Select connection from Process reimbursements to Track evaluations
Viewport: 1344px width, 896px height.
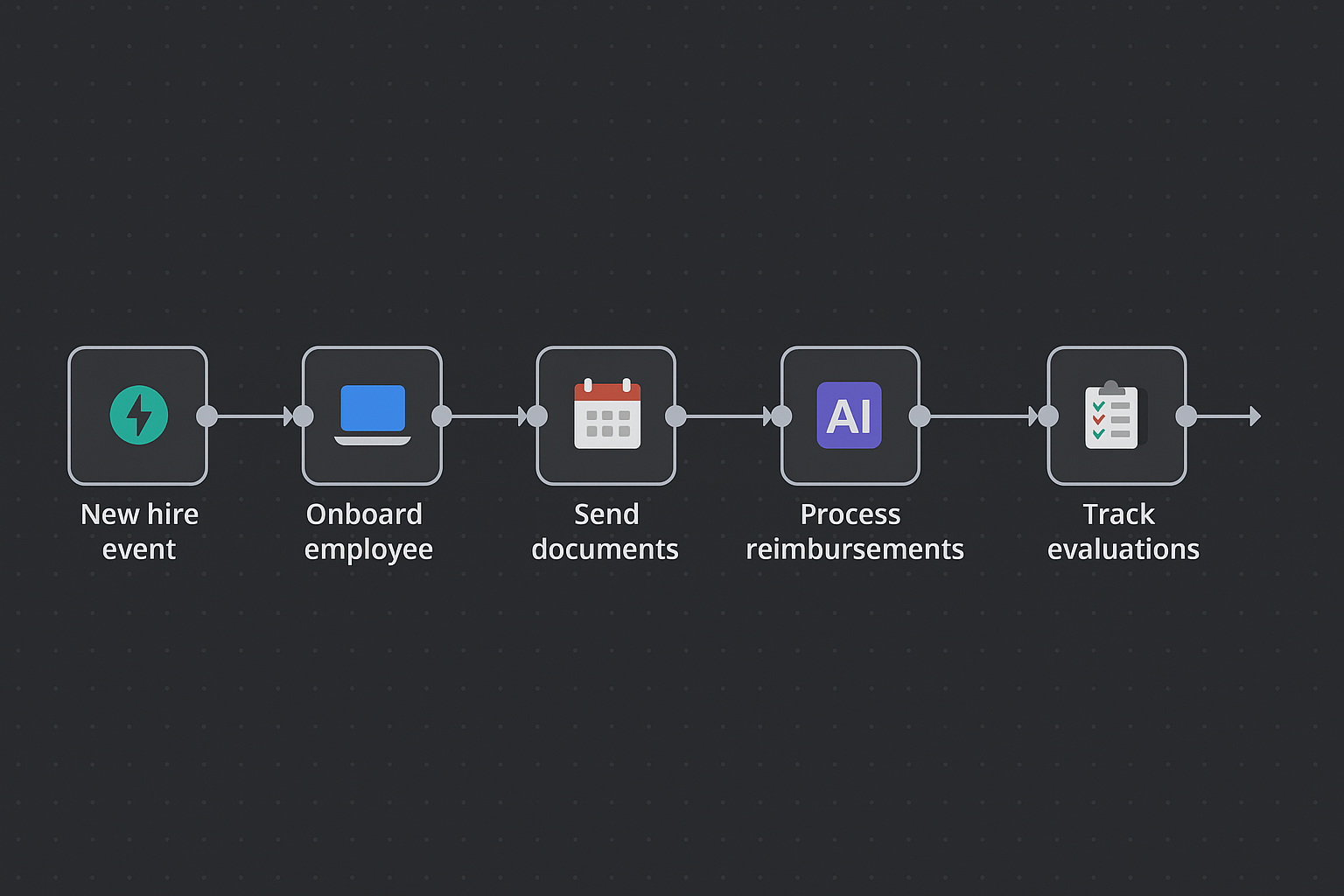pos(984,416)
